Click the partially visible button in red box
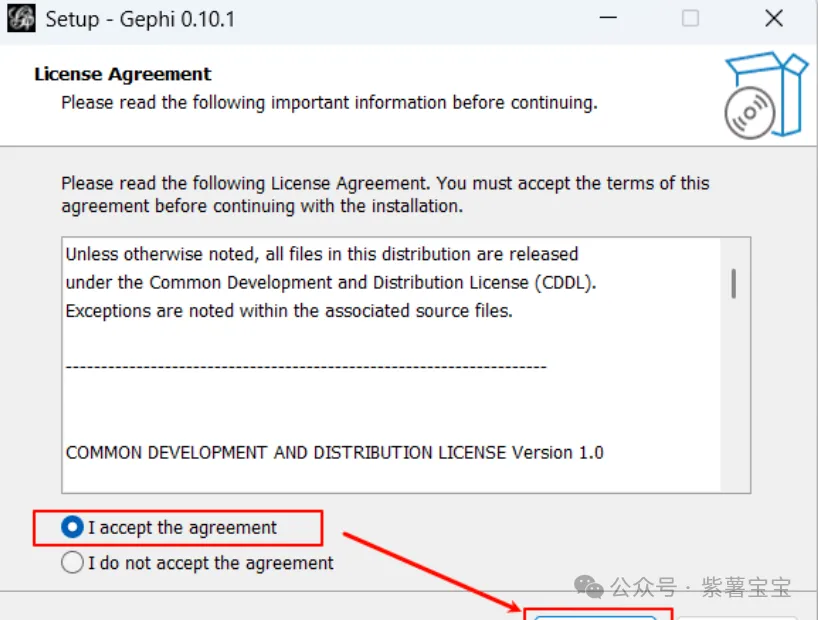 [x=596, y=613]
